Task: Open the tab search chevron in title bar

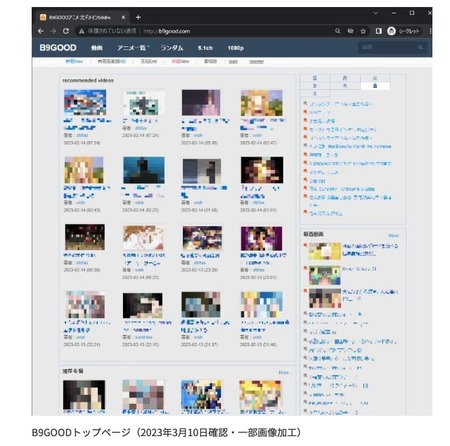Action: point(376,13)
